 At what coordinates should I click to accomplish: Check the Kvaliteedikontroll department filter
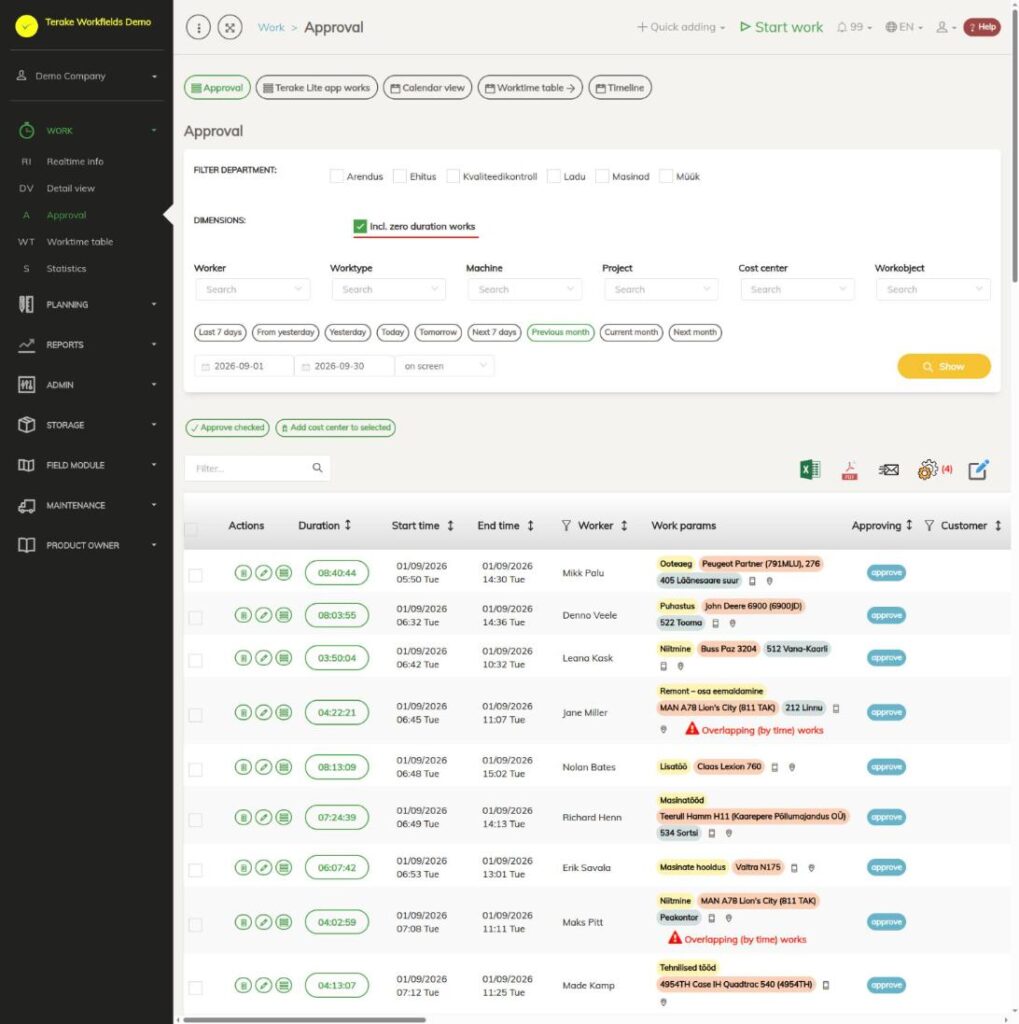453,176
